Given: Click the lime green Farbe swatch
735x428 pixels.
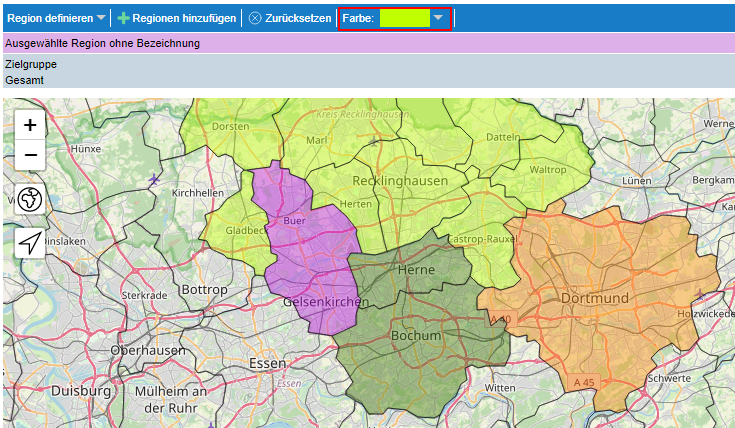Looking at the screenshot, I should (x=404, y=18).
